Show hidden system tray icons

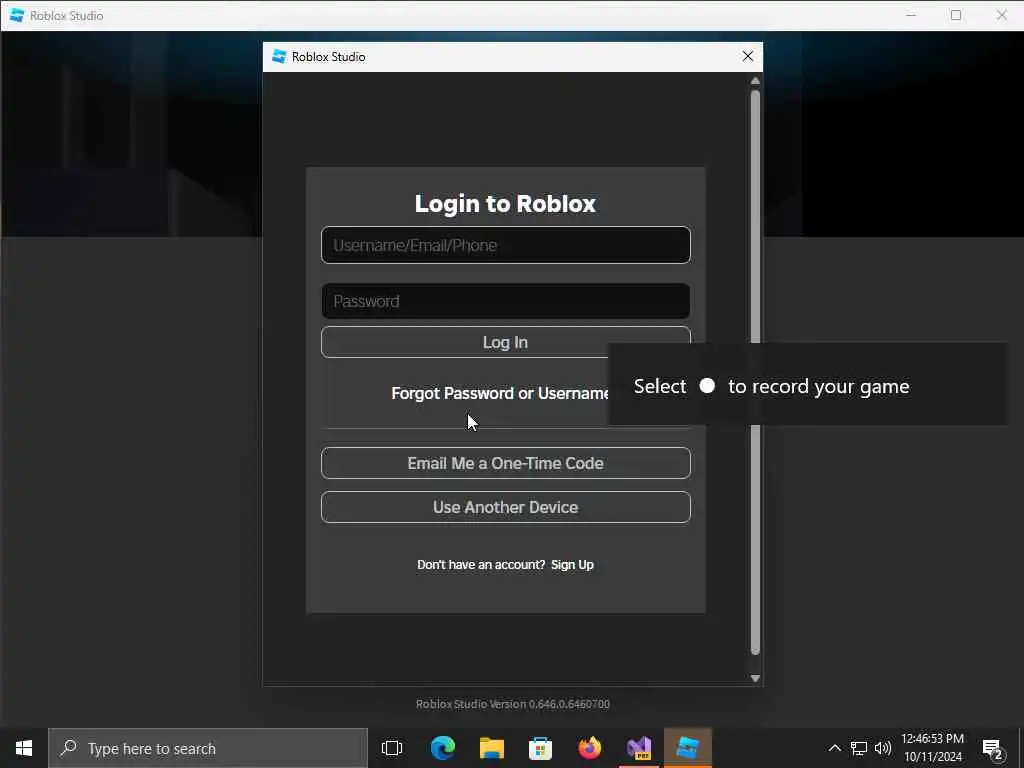[835, 748]
